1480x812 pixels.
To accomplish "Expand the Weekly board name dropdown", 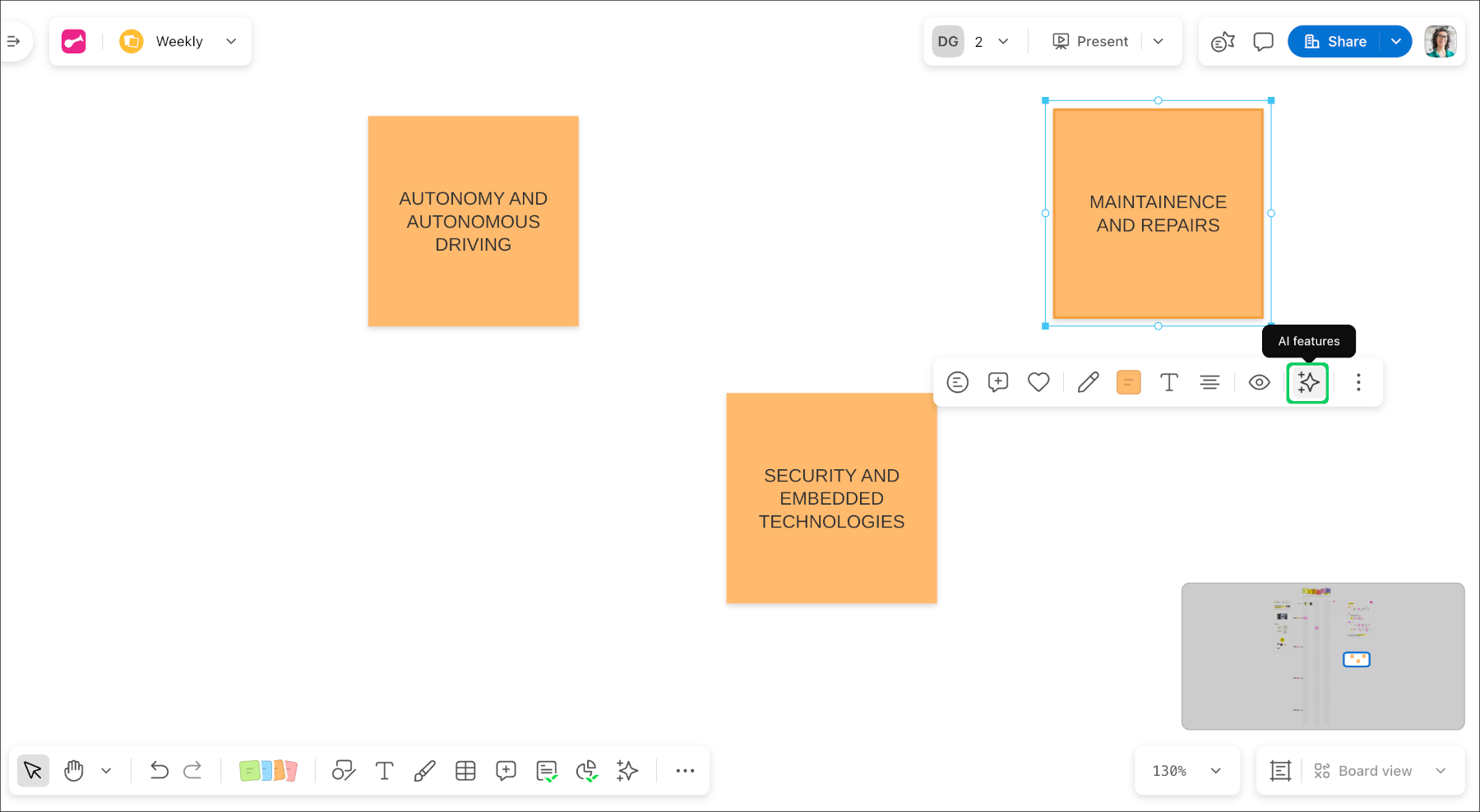I will coord(231,41).
